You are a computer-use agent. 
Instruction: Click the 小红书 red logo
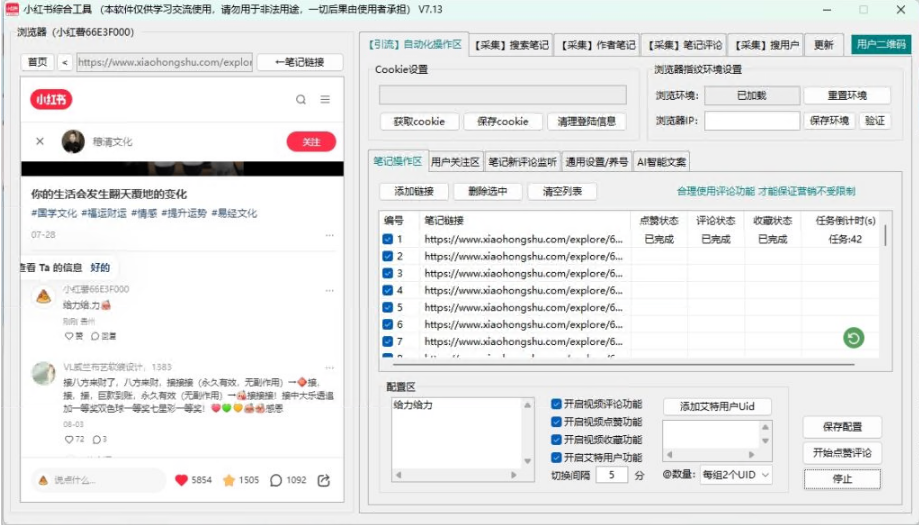point(52,100)
